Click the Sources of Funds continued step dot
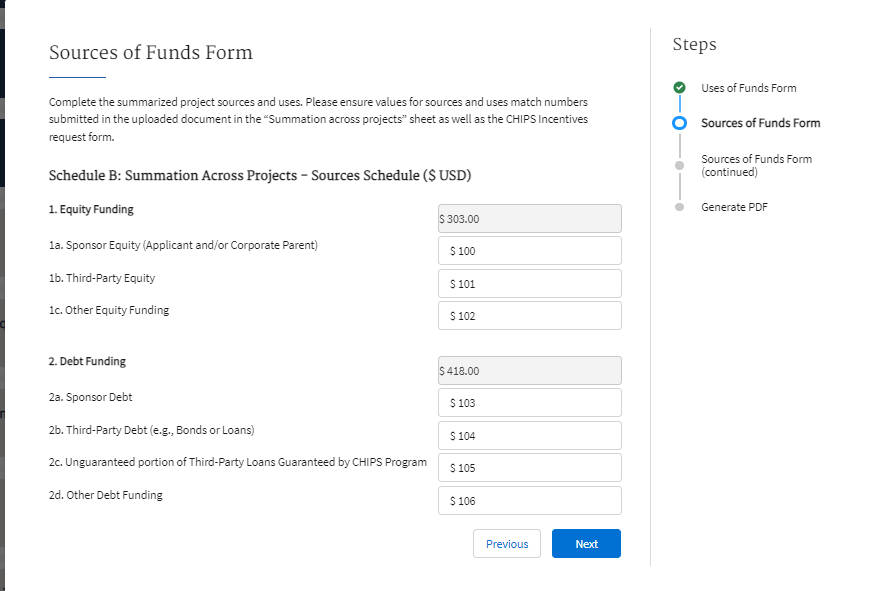 (680, 164)
